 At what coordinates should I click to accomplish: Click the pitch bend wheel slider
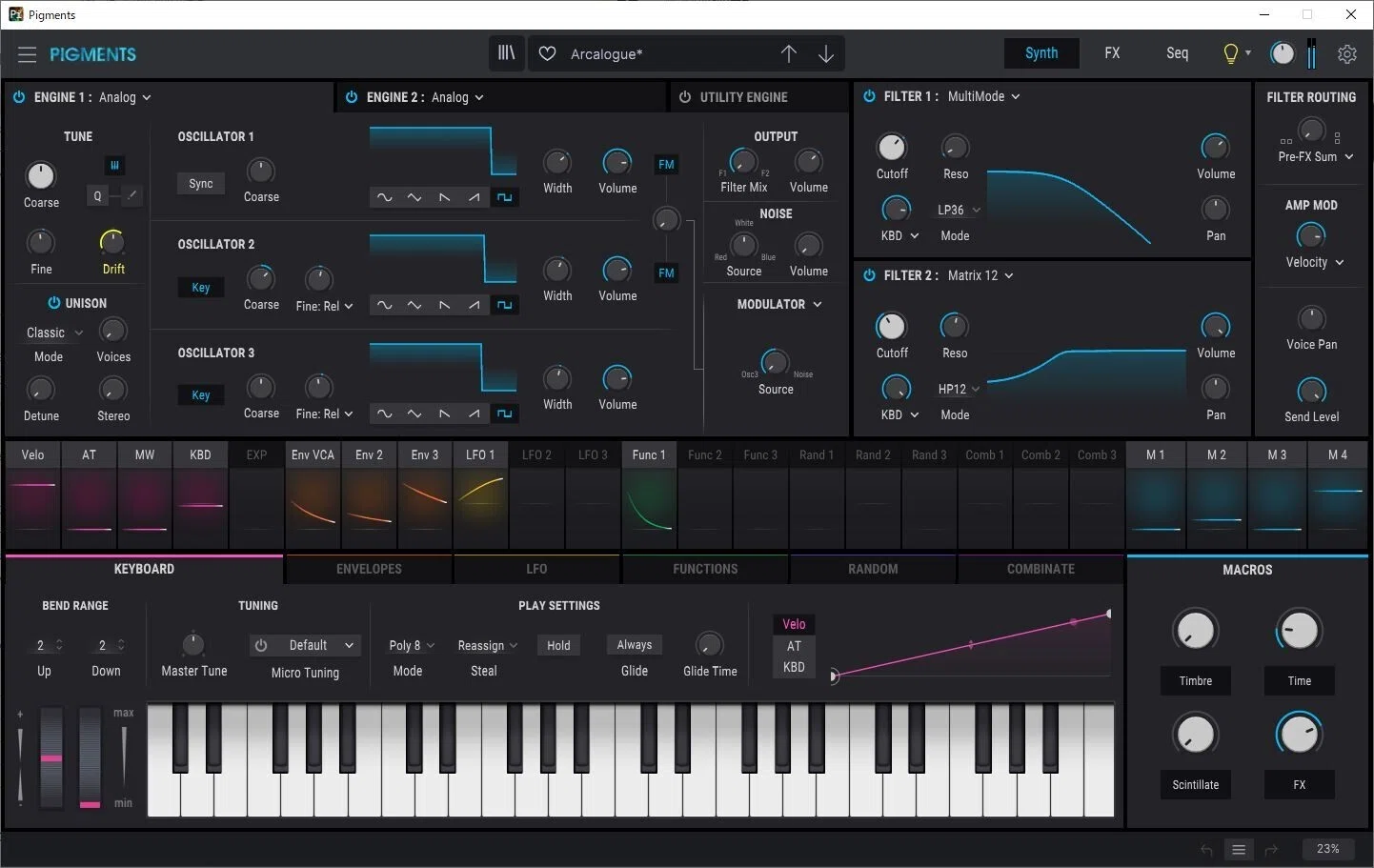click(51, 758)
